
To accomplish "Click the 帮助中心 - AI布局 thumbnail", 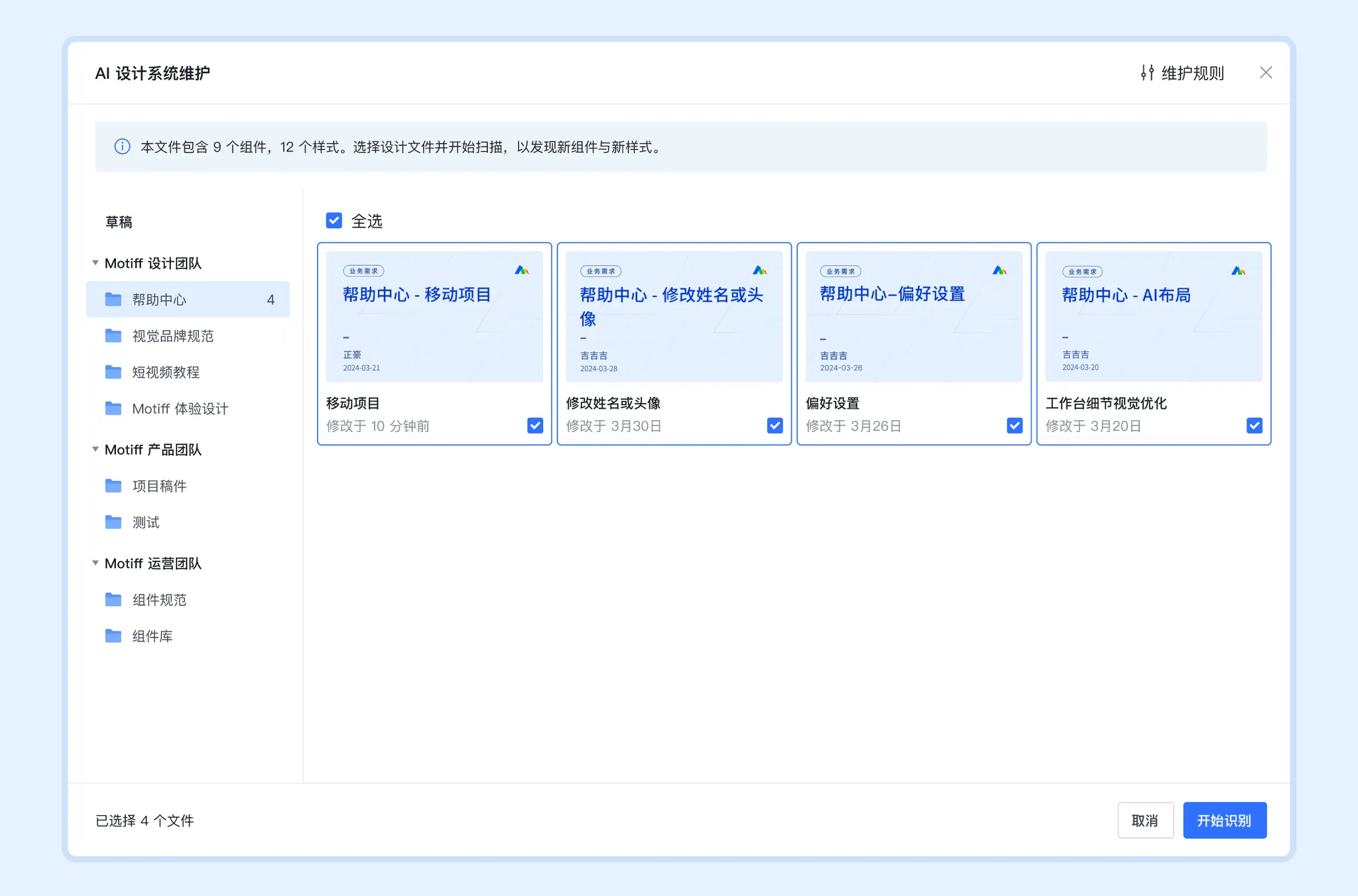I will point(1154,316).
